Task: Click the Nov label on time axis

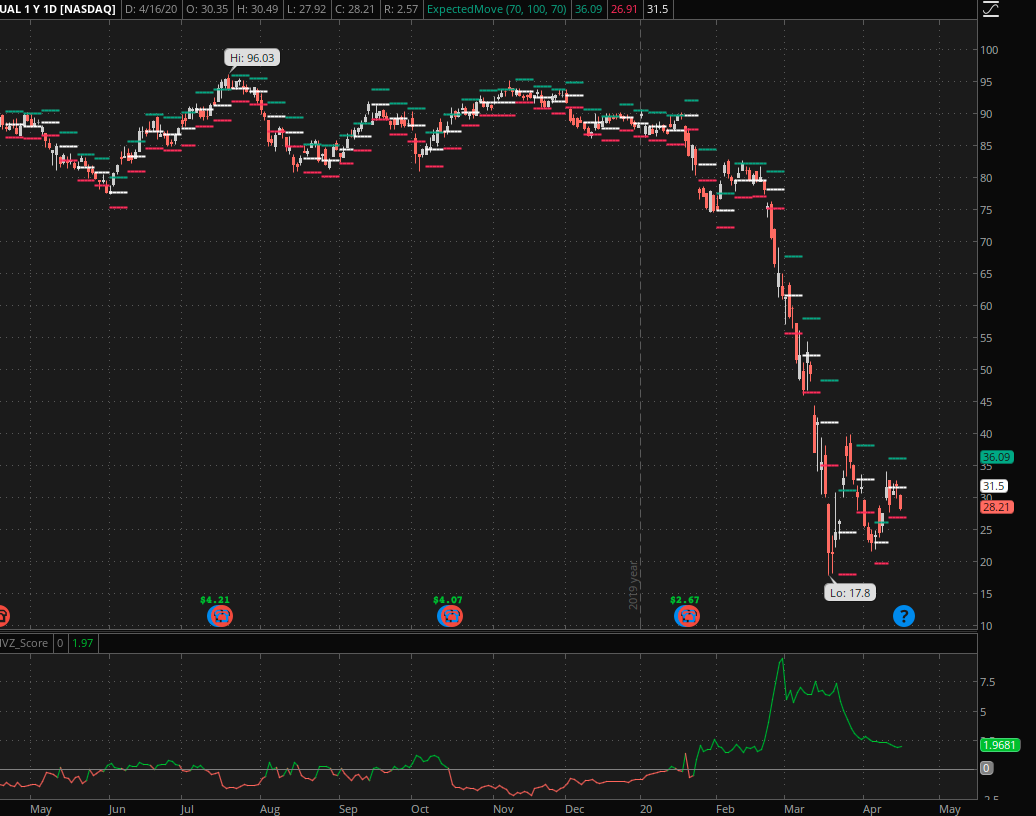Action: (x=503, y=808)
